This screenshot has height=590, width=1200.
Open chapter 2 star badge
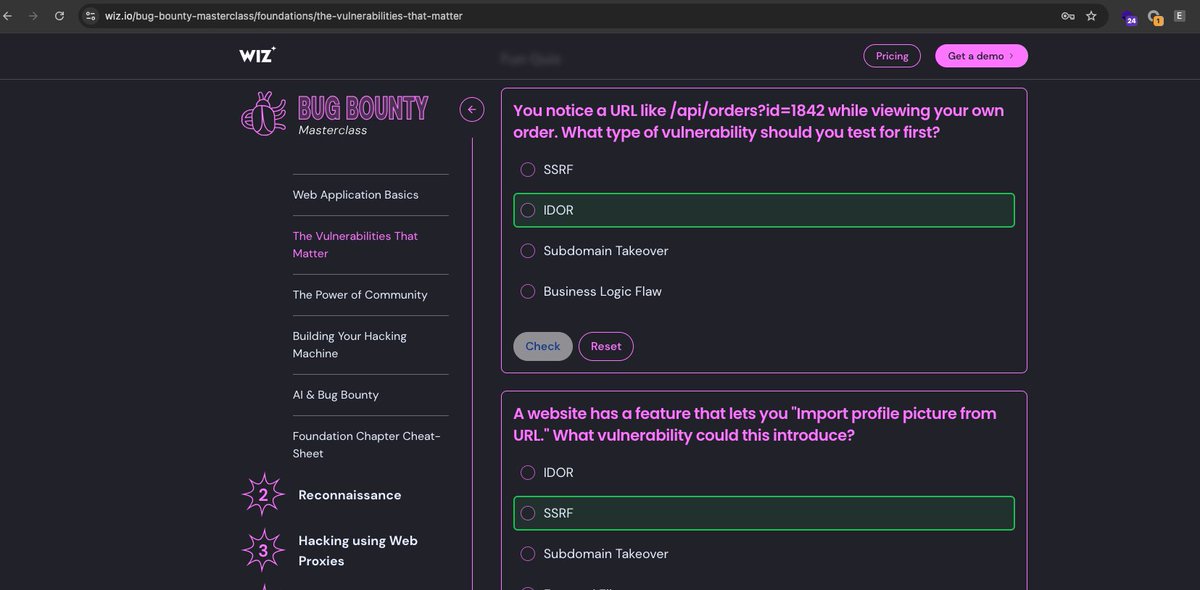(263, 495)
